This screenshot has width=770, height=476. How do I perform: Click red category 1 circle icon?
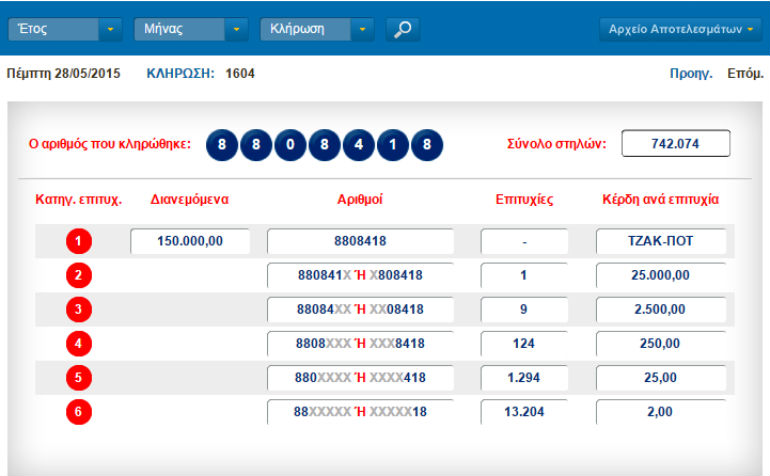pyautogui.click(x=79, y=241)
